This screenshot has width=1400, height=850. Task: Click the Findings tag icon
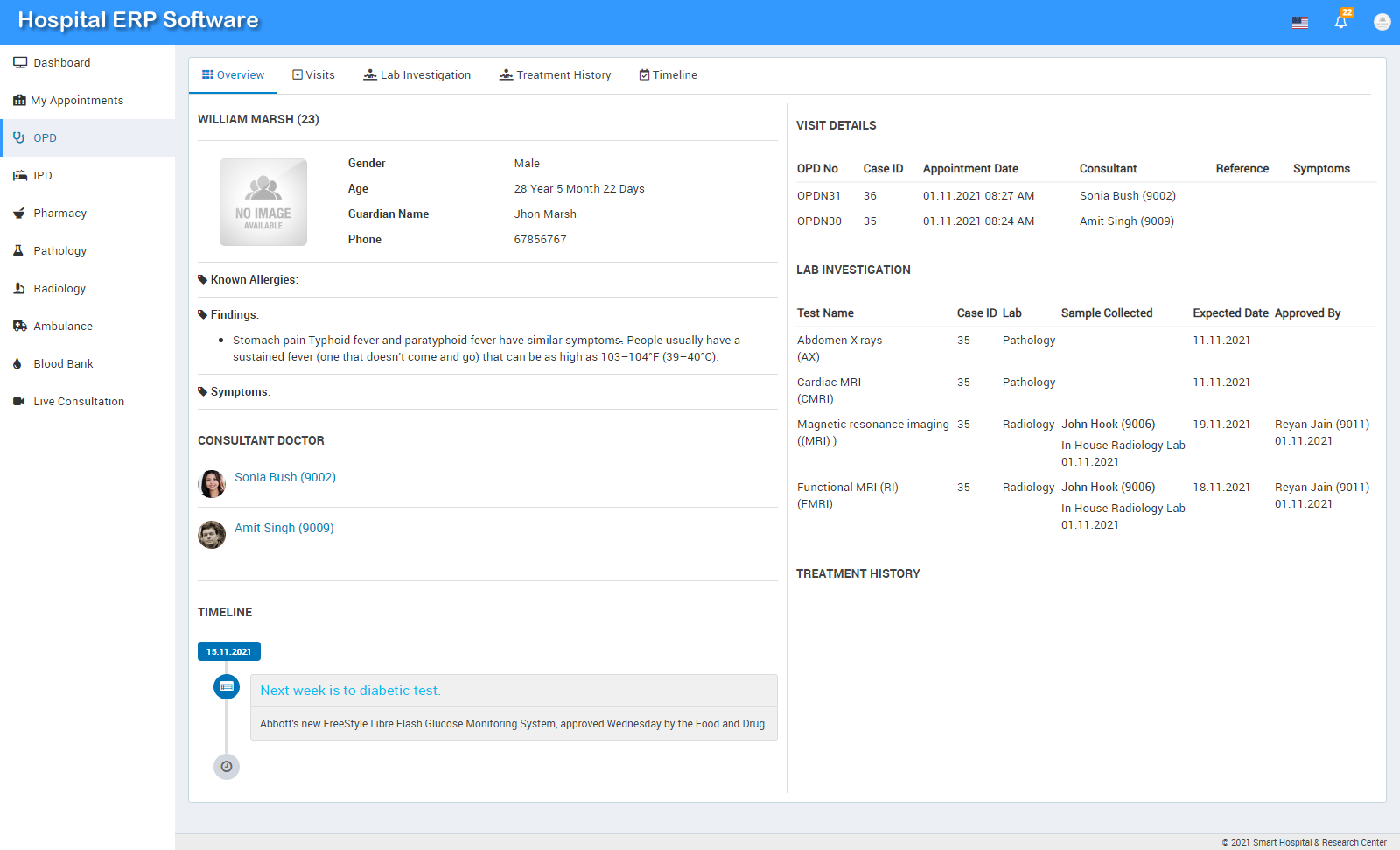click(x=203, y=315)
